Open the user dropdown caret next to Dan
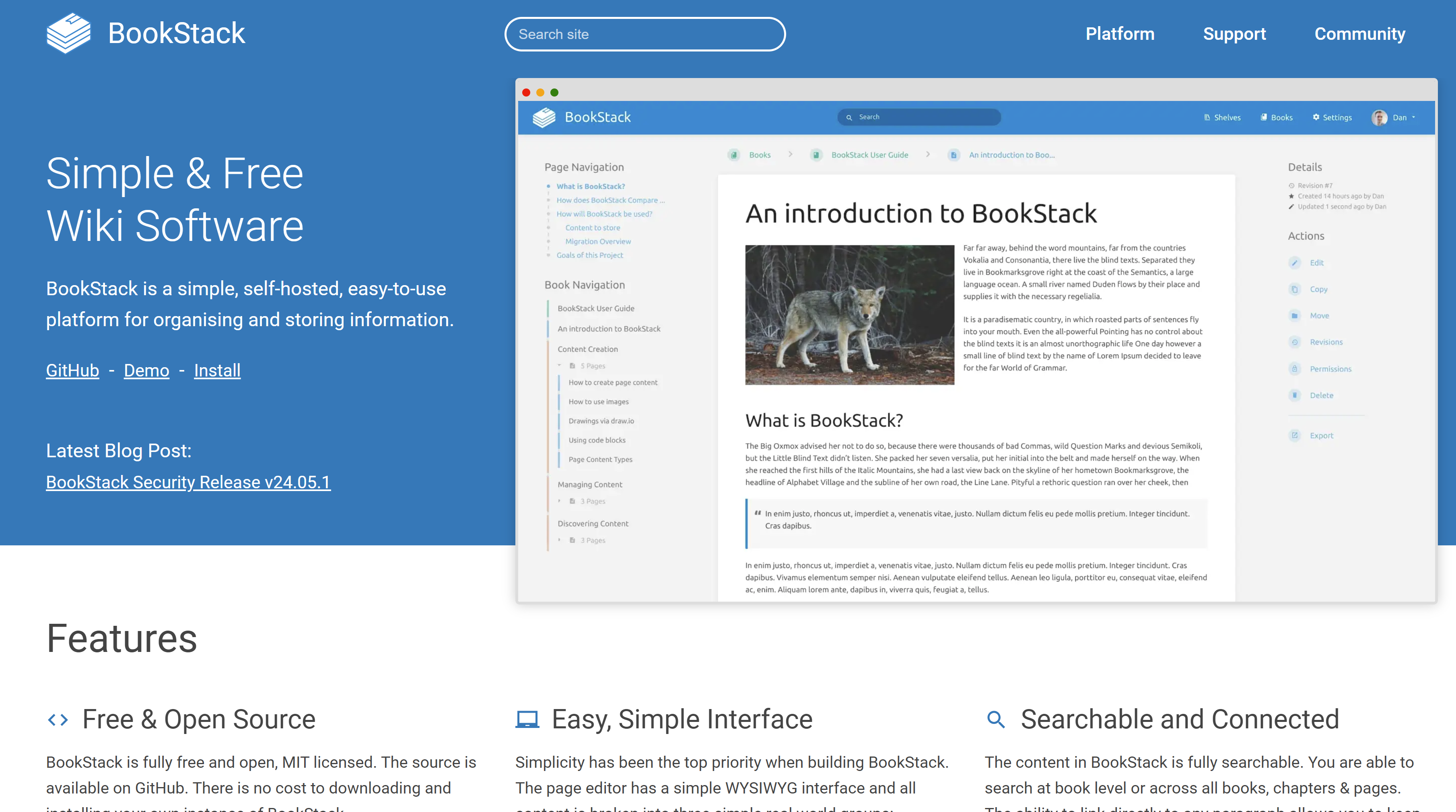This screenshot has width=1456, height=812. coord(1414,117)
